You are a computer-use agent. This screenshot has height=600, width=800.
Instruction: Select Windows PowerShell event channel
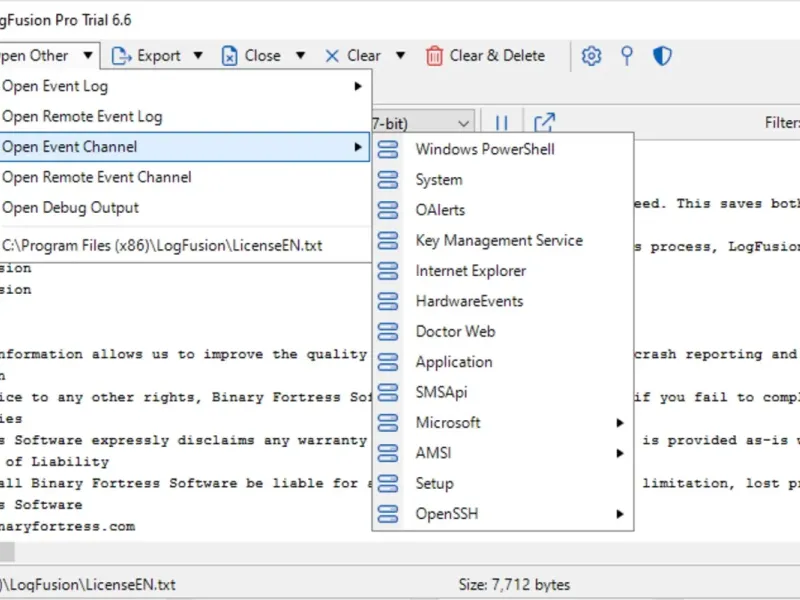click(x=503, y=149)
